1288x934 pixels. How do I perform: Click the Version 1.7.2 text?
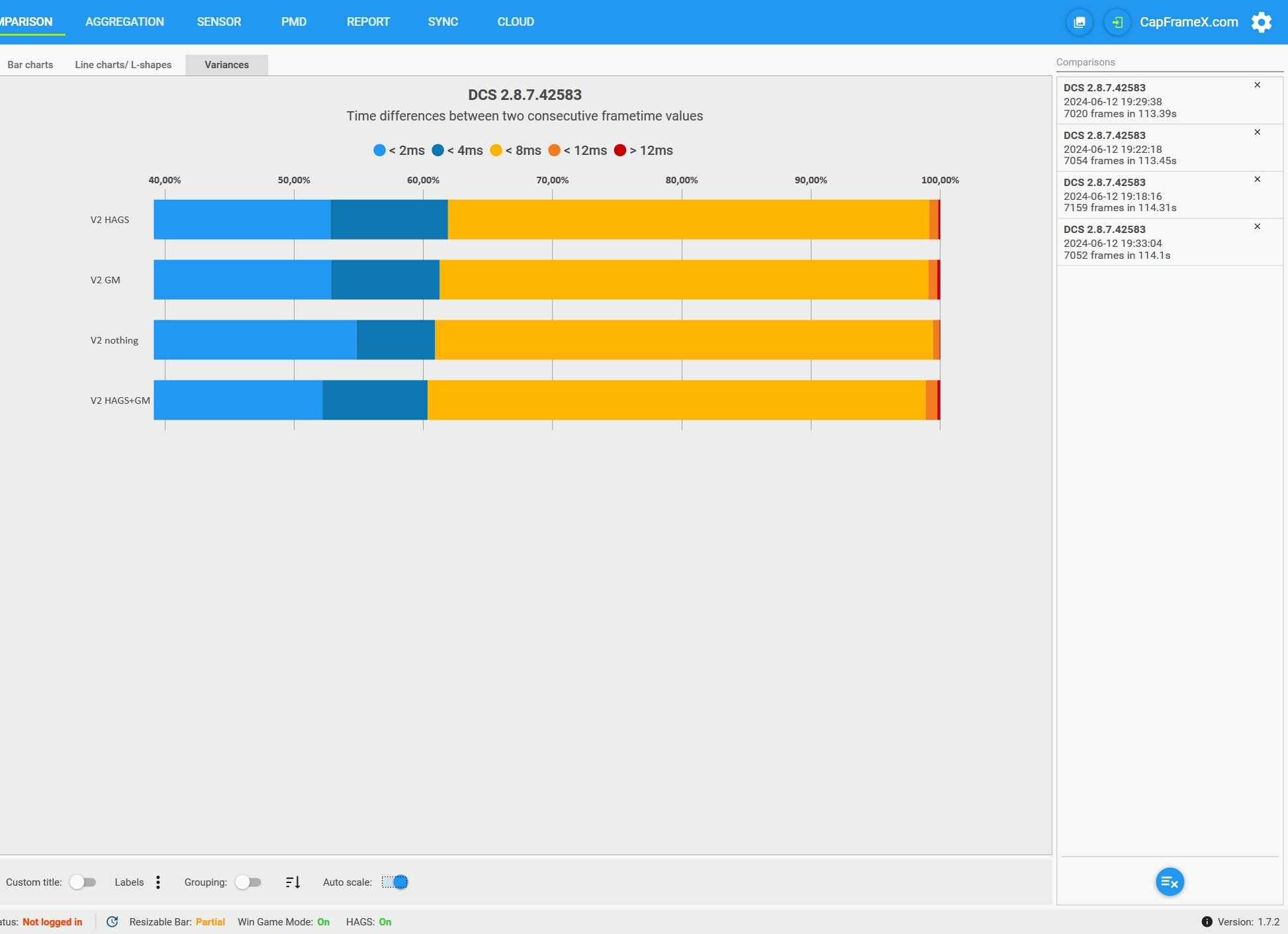pyautogui.click(x=1248, y=921)
